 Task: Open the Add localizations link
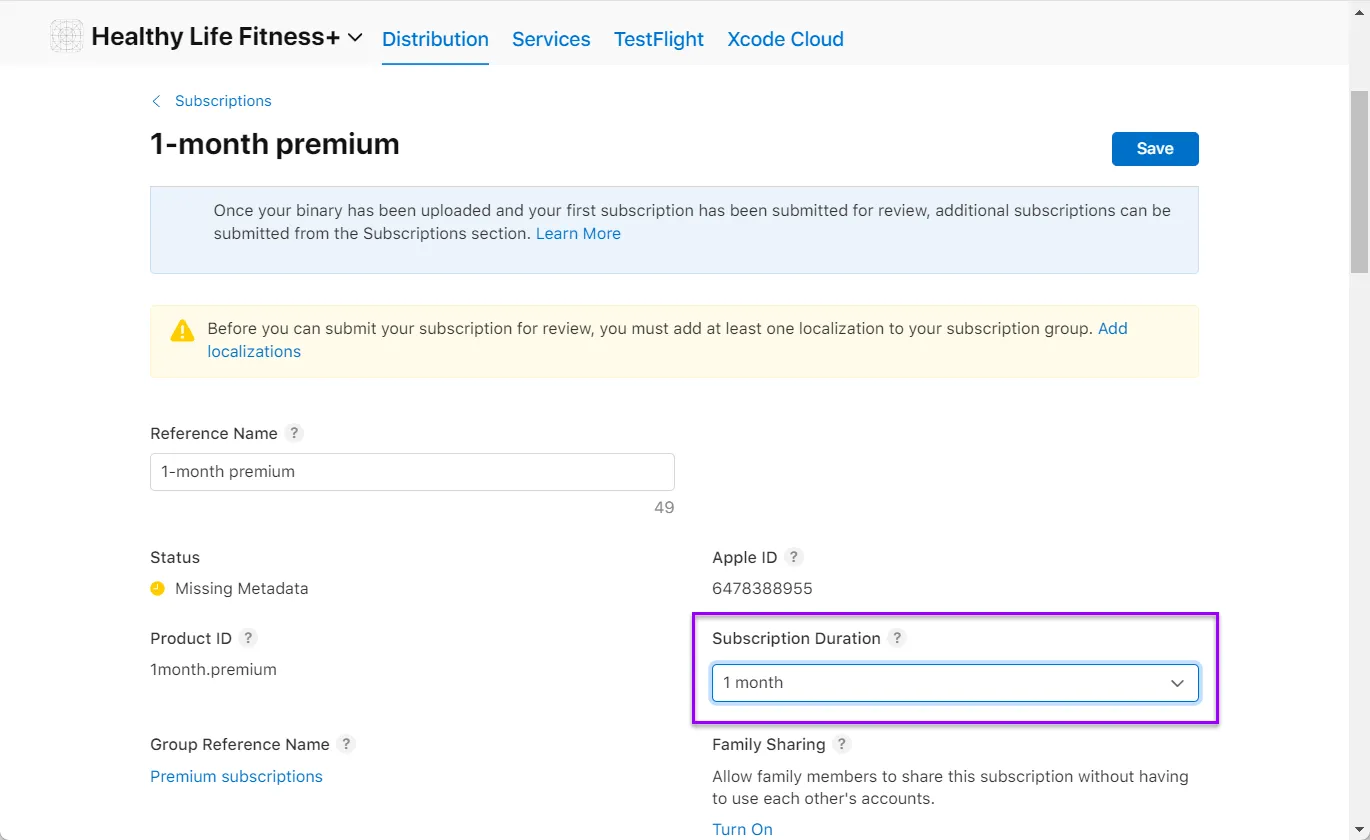(x=254, y=351)
